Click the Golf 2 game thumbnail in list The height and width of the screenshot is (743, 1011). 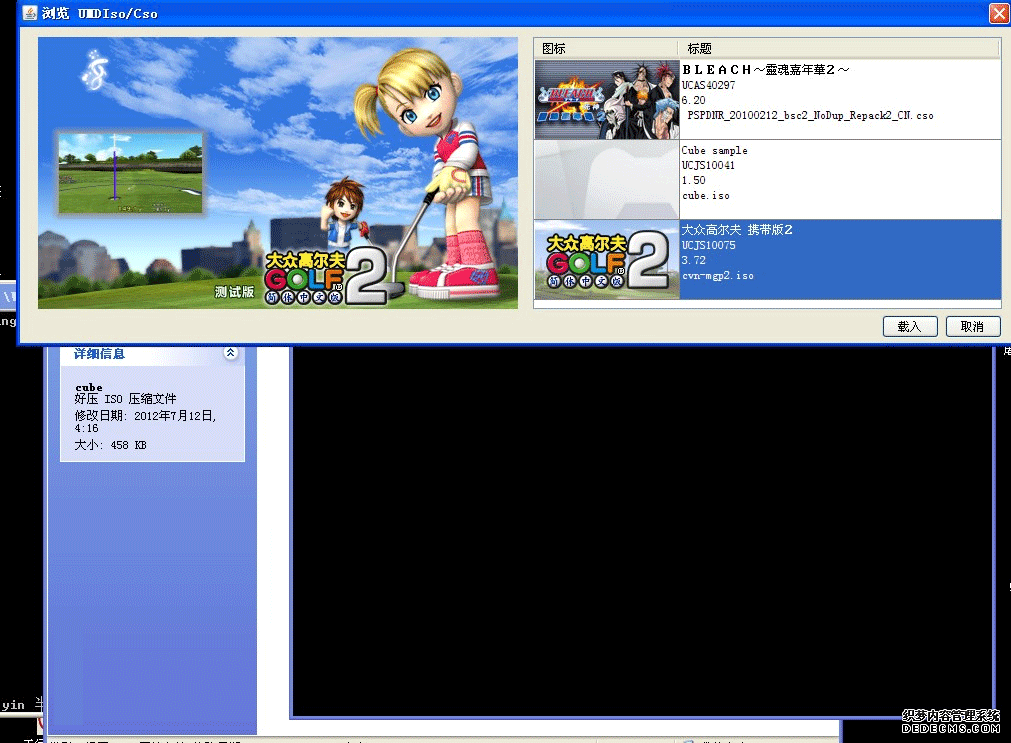606,259
